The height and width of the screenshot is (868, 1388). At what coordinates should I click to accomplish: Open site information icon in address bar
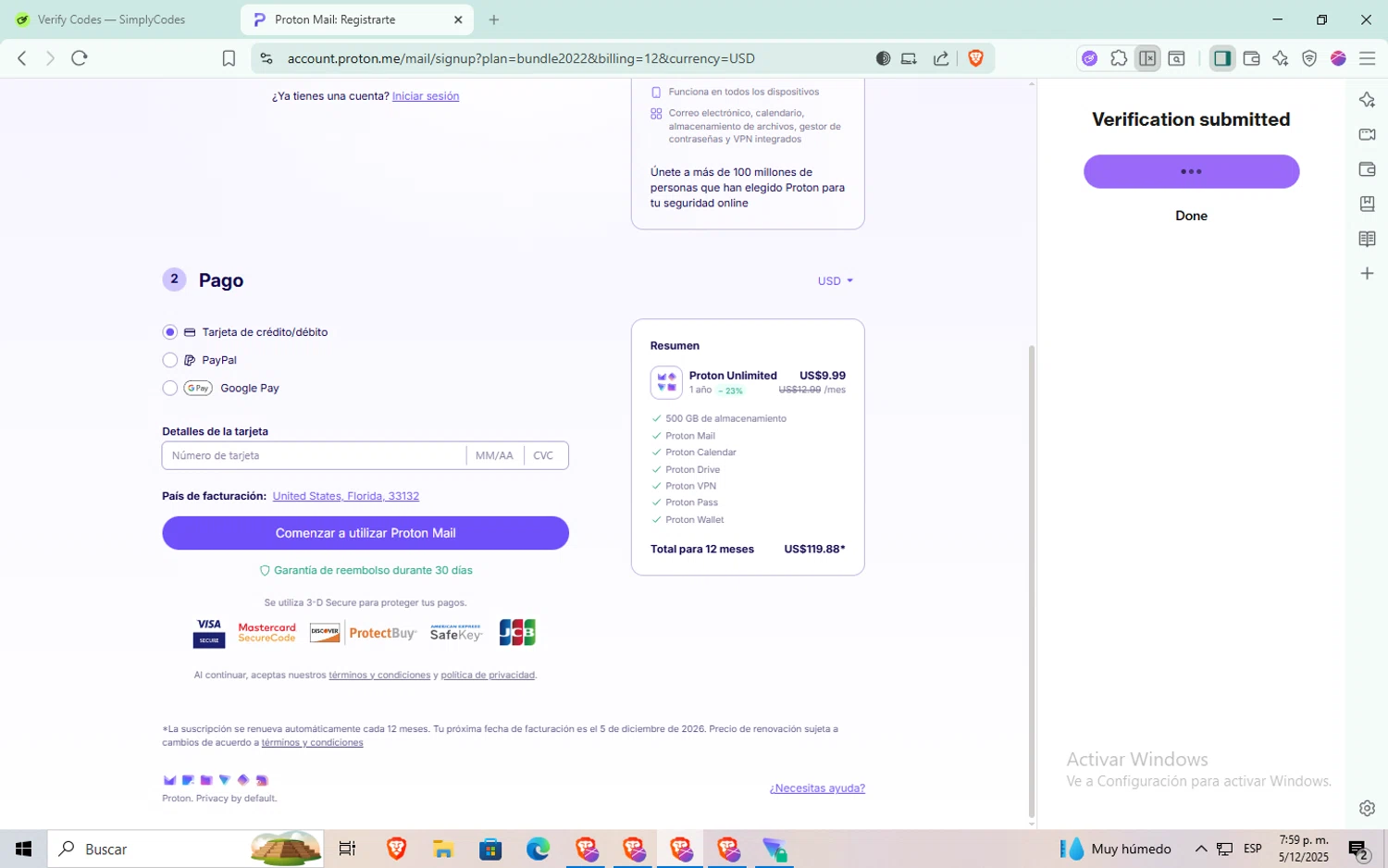tap(266, 58)
